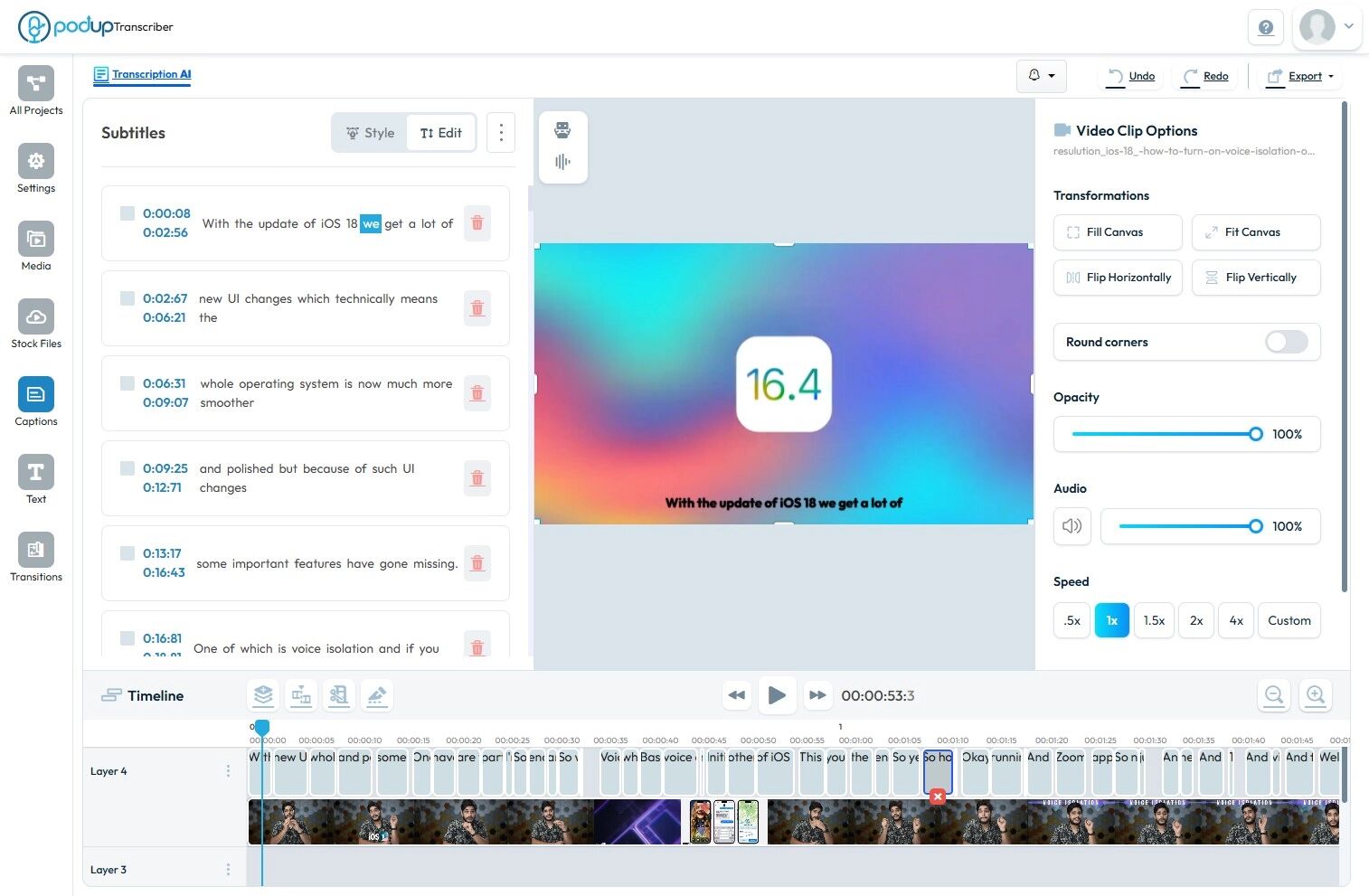Open Layer 4 options menu
1369x896 pixels.
228,771
